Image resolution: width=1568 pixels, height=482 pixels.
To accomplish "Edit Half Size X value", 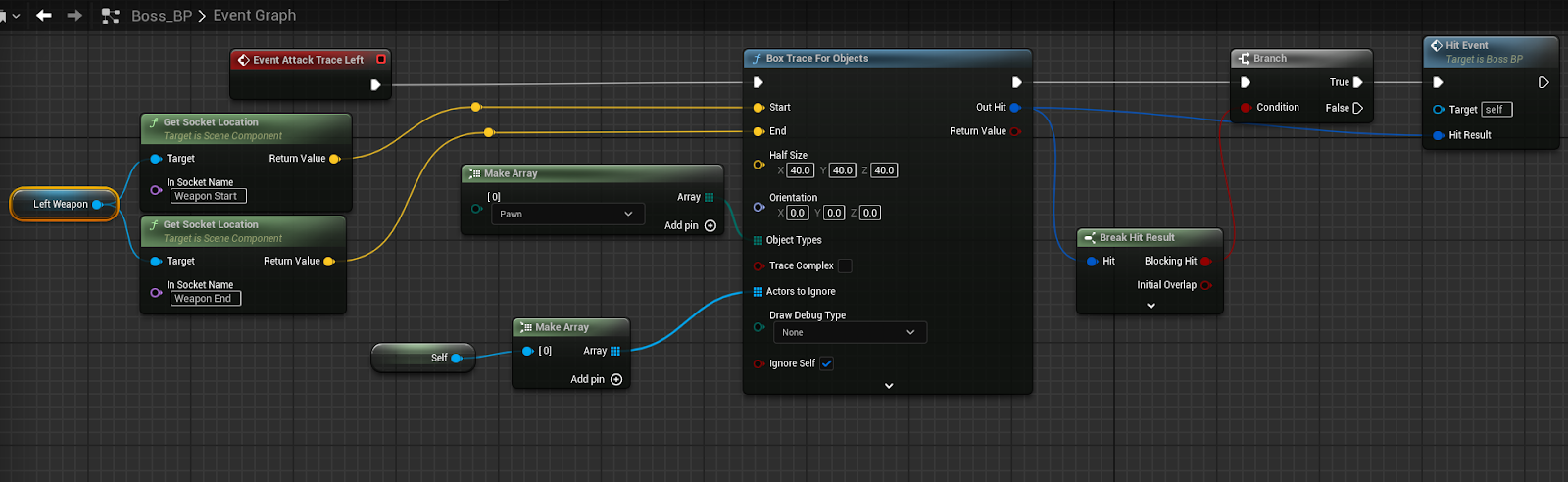I will point(801,170).
